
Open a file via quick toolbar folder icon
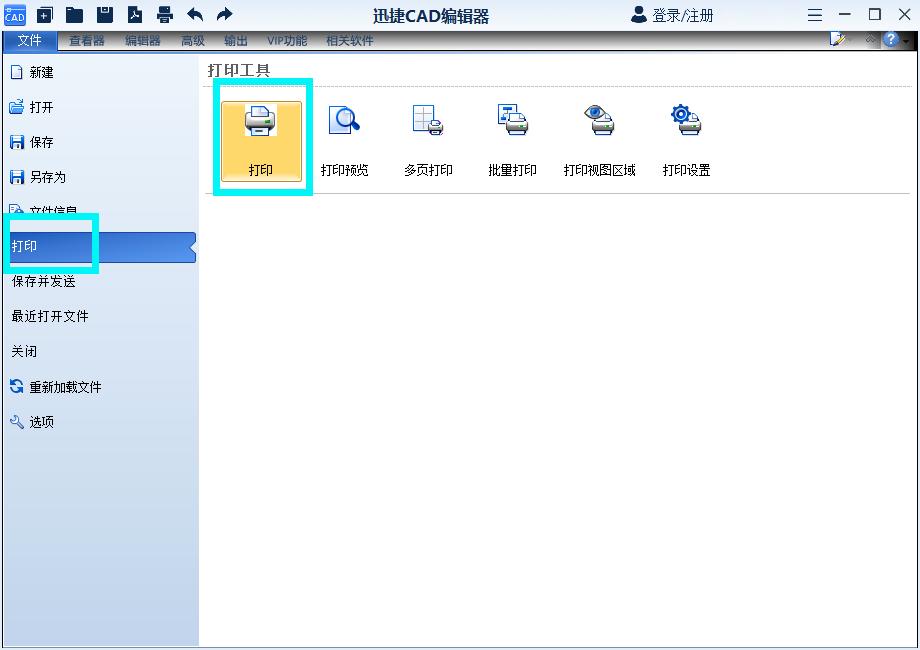(x=74, y=15)
